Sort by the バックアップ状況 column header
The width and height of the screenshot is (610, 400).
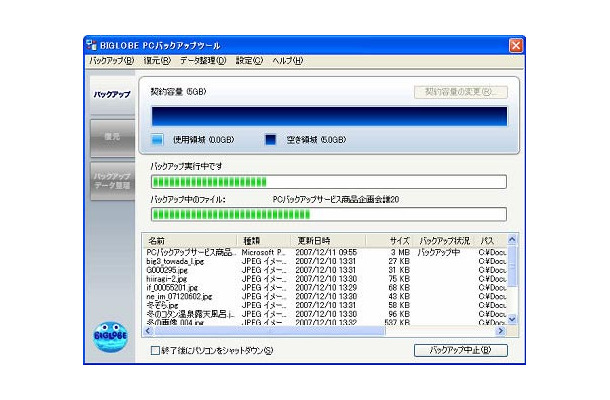click(x=445, y=240)
